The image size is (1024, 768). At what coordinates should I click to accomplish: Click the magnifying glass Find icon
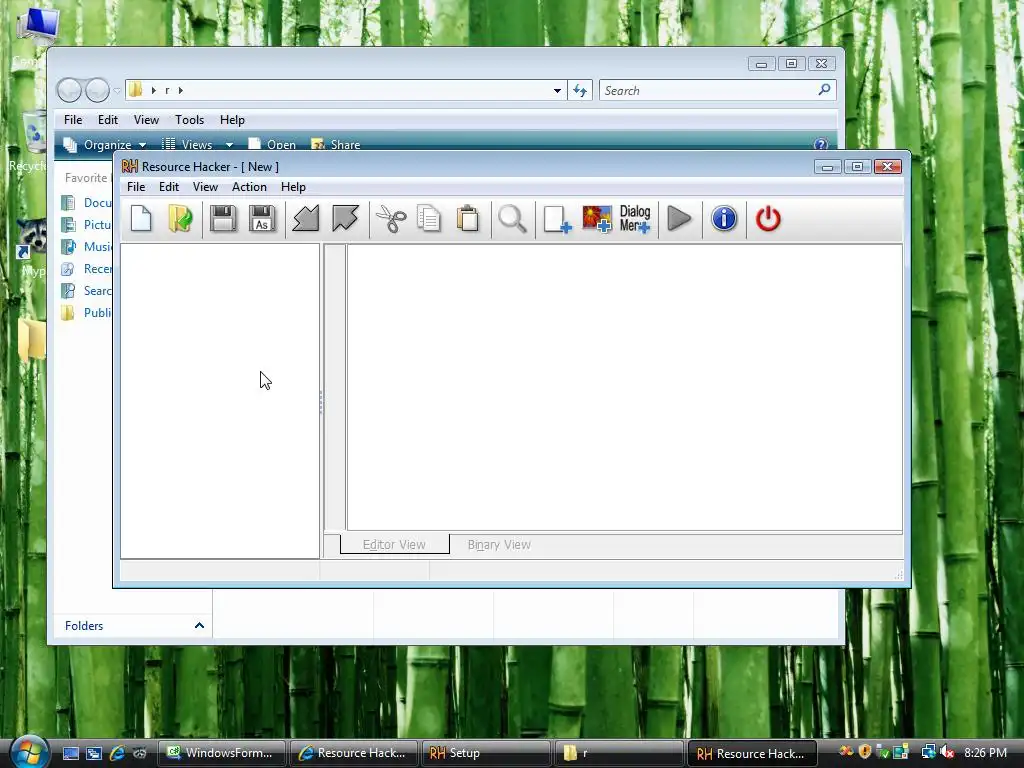512,219
